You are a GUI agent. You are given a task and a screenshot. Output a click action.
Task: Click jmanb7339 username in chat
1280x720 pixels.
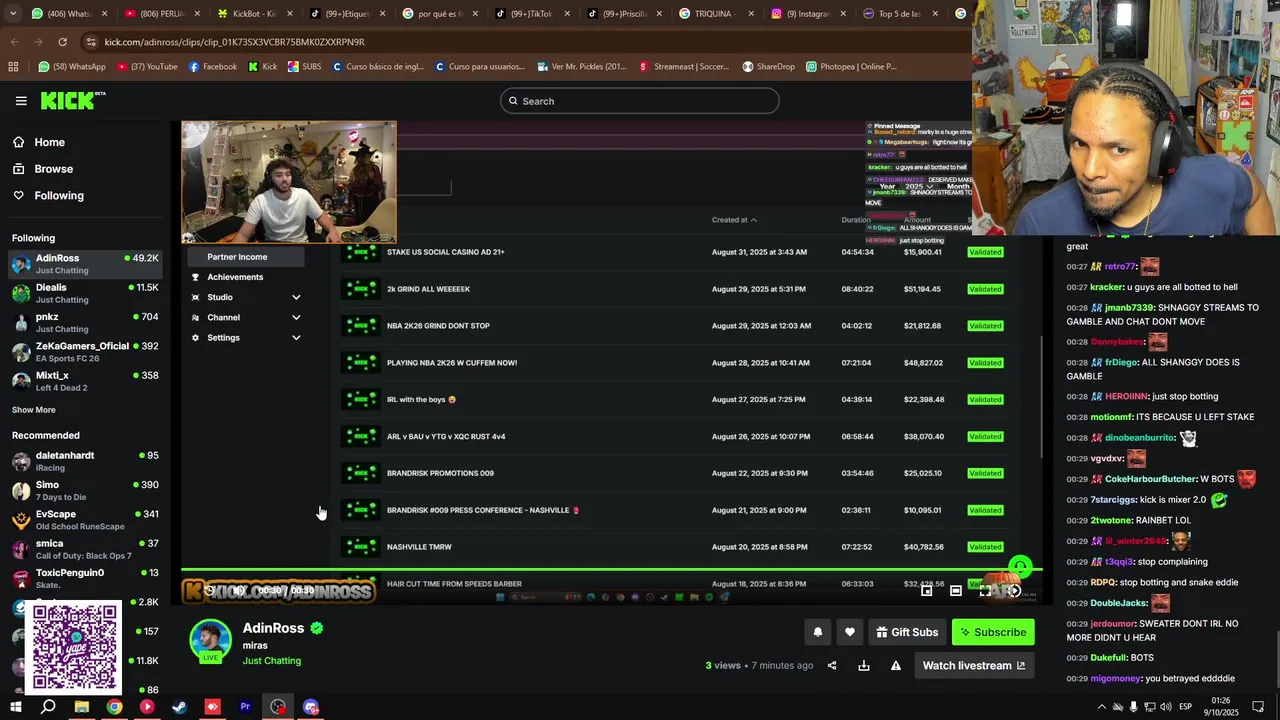click(1129, 308)
